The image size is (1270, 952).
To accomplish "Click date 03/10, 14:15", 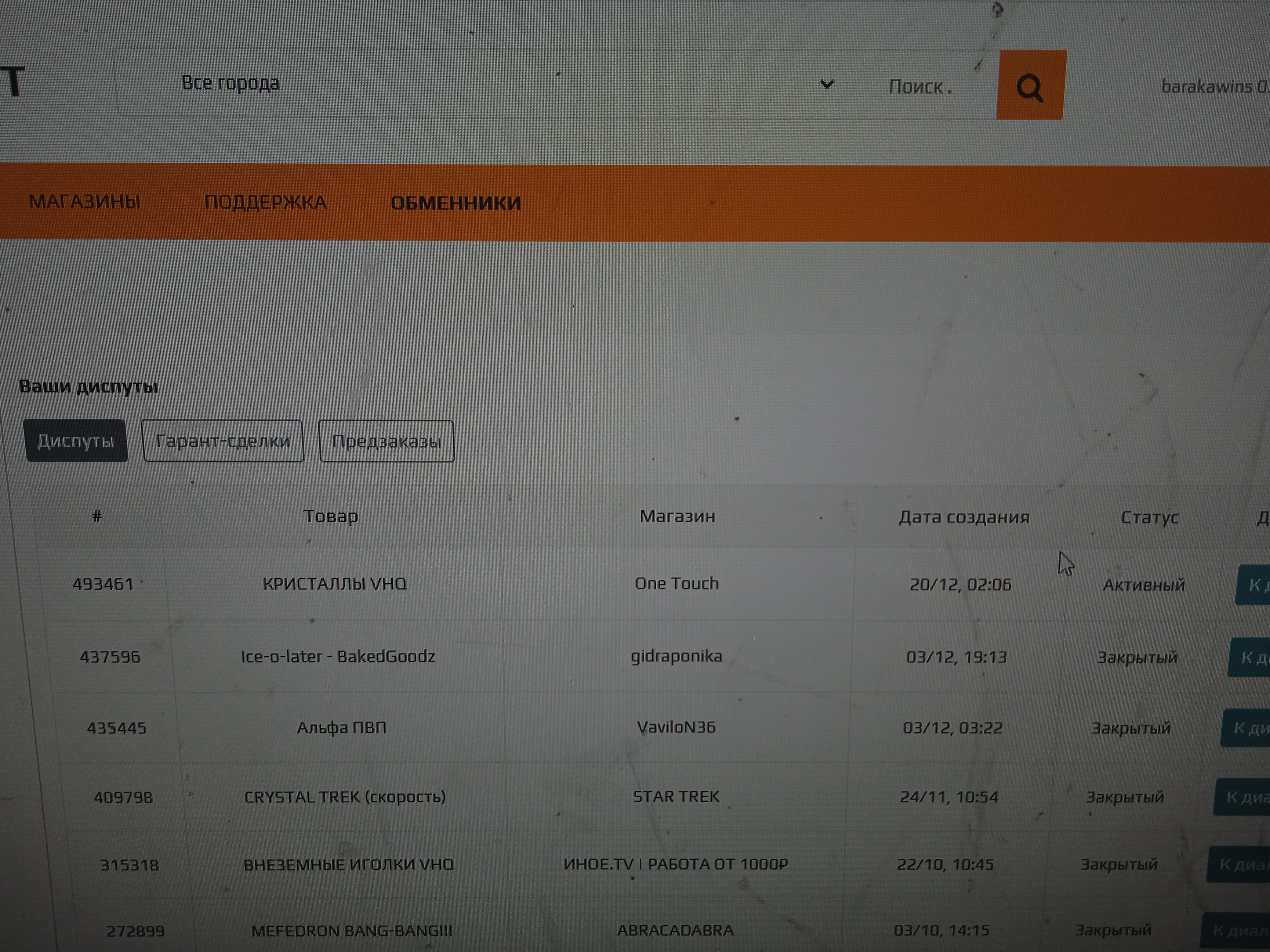I will tap(942, 930).
